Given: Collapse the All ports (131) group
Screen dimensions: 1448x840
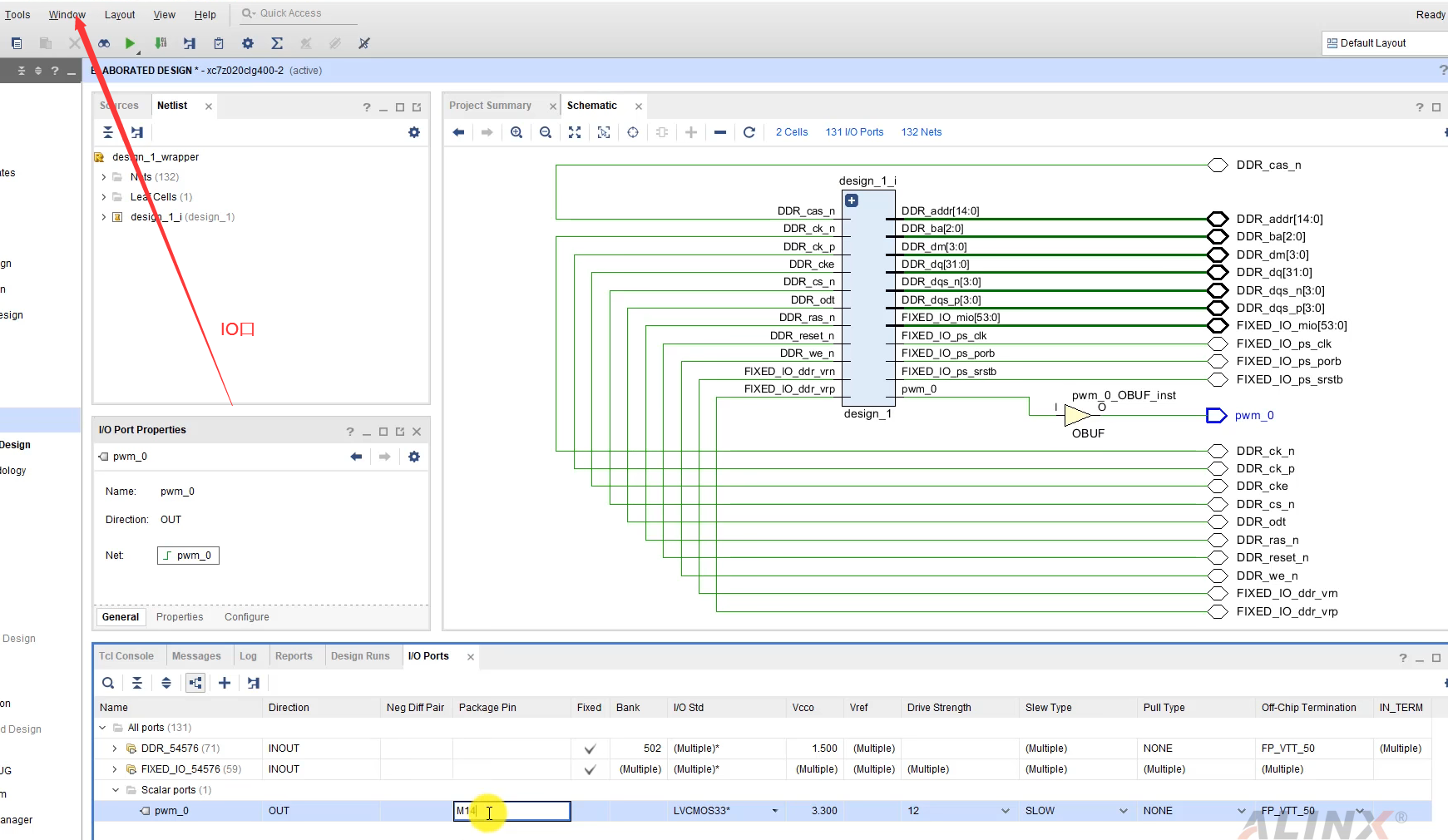Looking at the screenshot, I should pos(103,728).
